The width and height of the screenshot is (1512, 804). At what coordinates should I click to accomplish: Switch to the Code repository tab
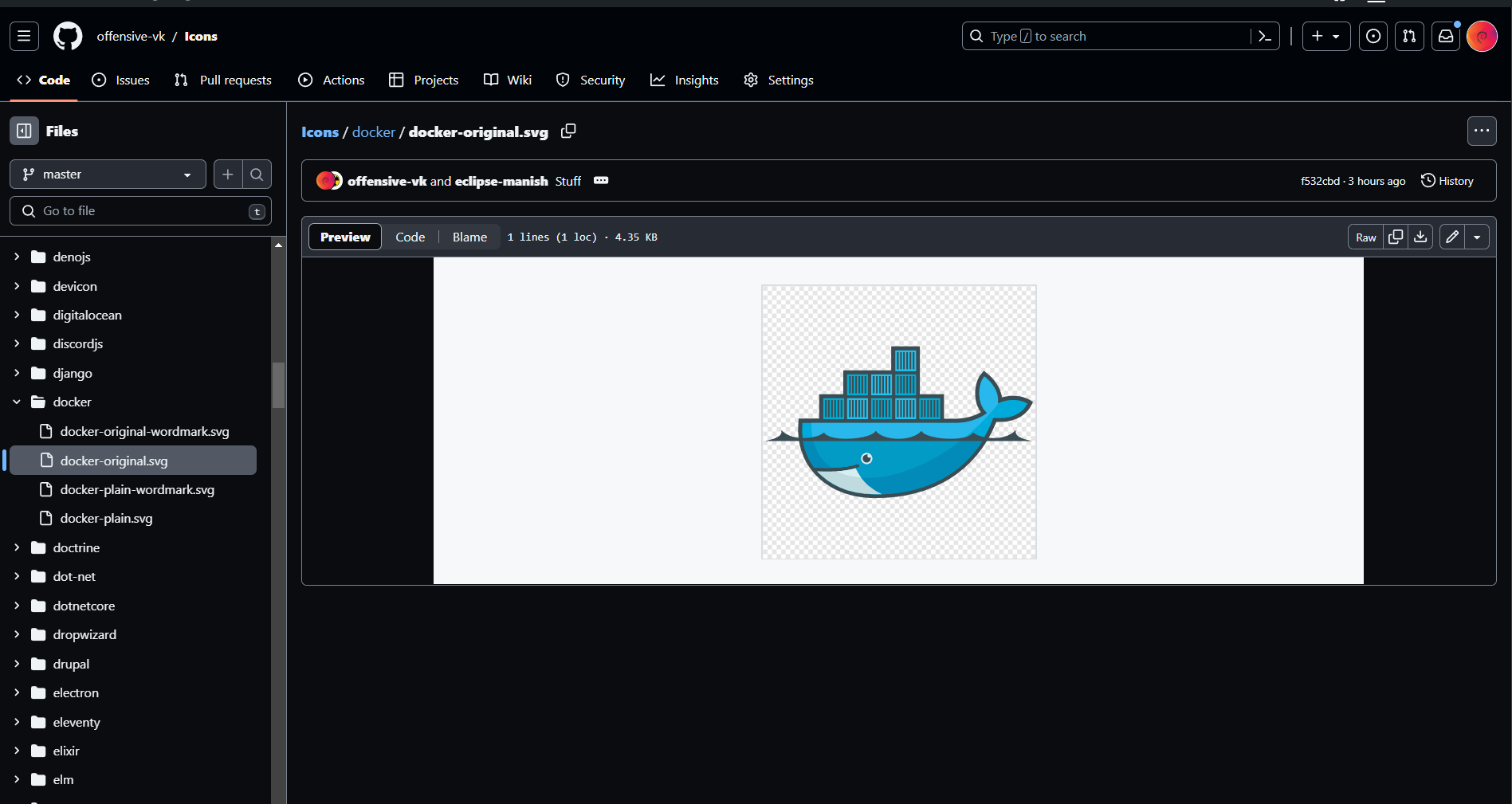pos(44,80)
